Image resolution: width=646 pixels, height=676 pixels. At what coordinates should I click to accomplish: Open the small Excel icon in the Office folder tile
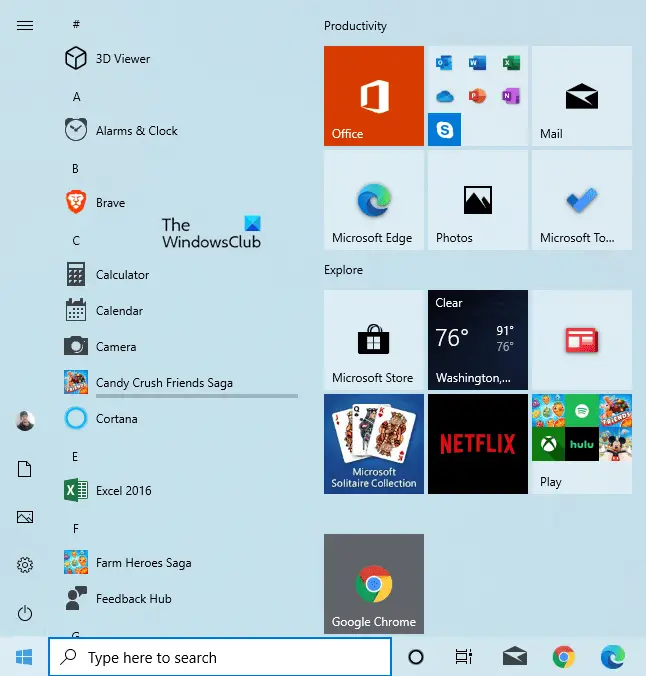pyautogui.click(x=511, y=63)
